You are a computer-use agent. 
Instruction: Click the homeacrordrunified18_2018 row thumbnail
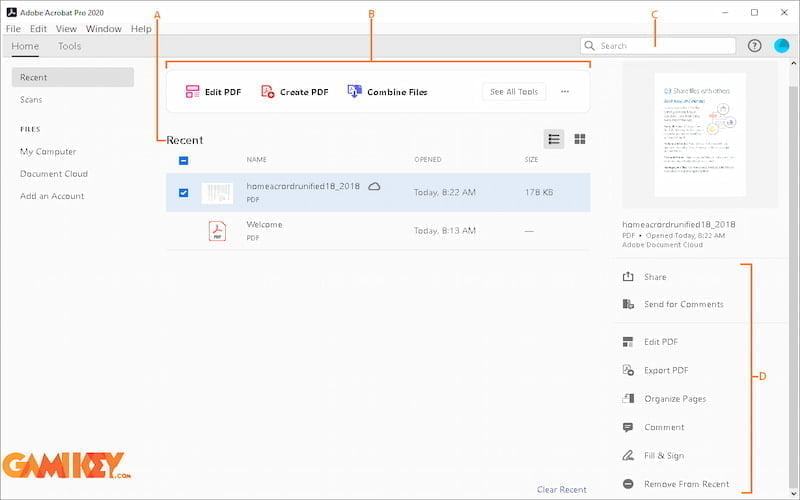coord(217,193)
